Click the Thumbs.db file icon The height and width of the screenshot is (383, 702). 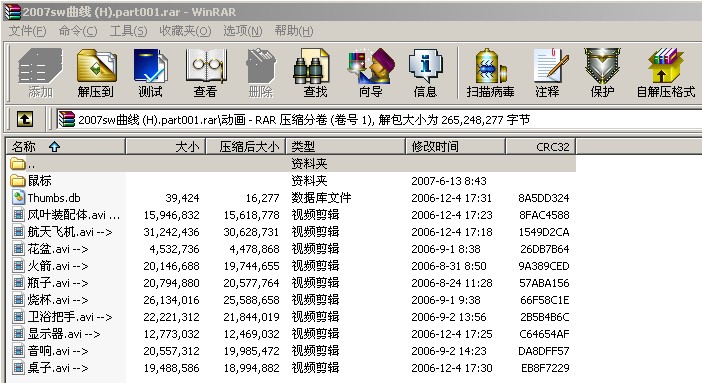coord(18,198)
